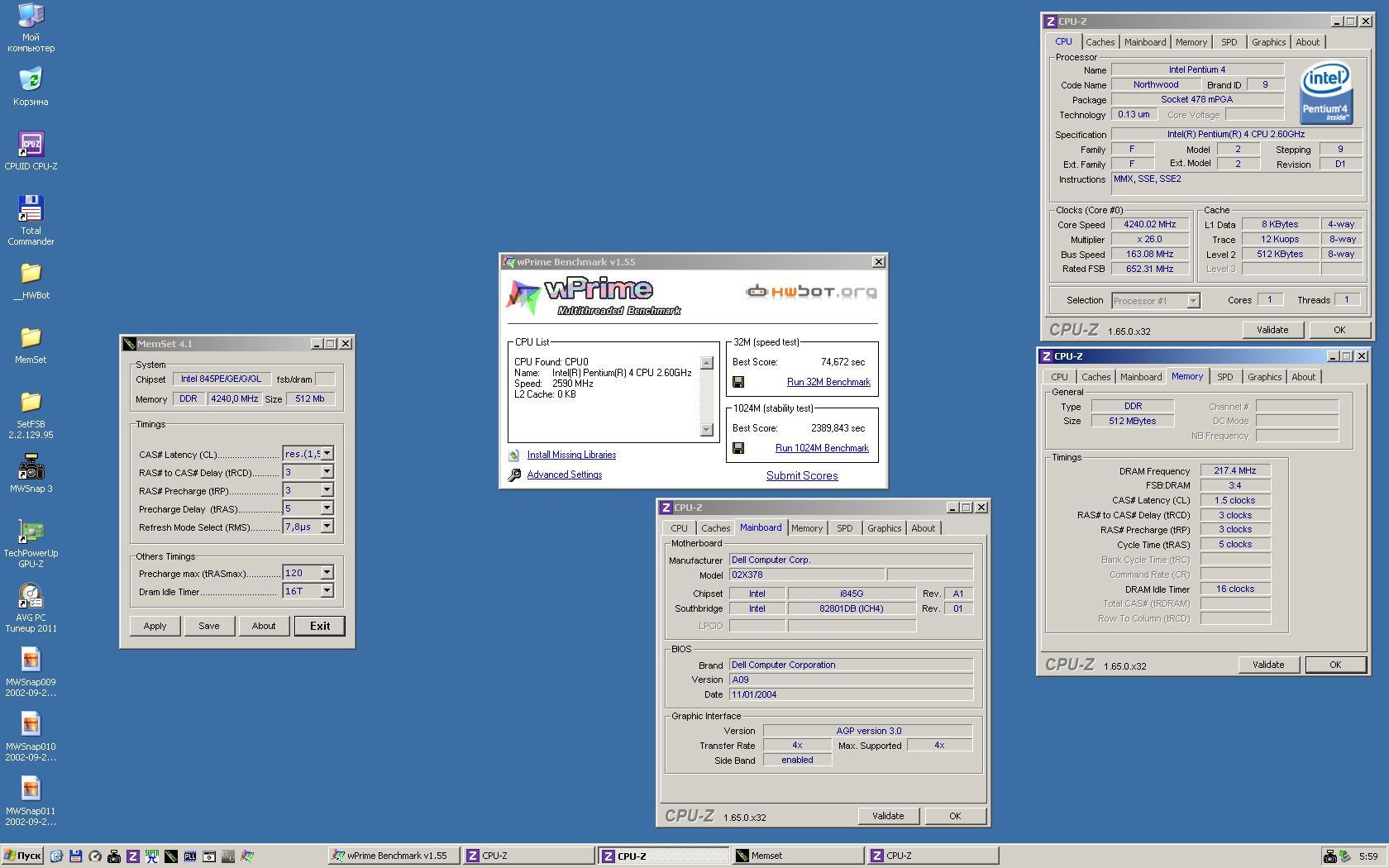Launch the AVG speedometer icon in quick launch
Screen dimensions: 1389x868
click(94, 856)
